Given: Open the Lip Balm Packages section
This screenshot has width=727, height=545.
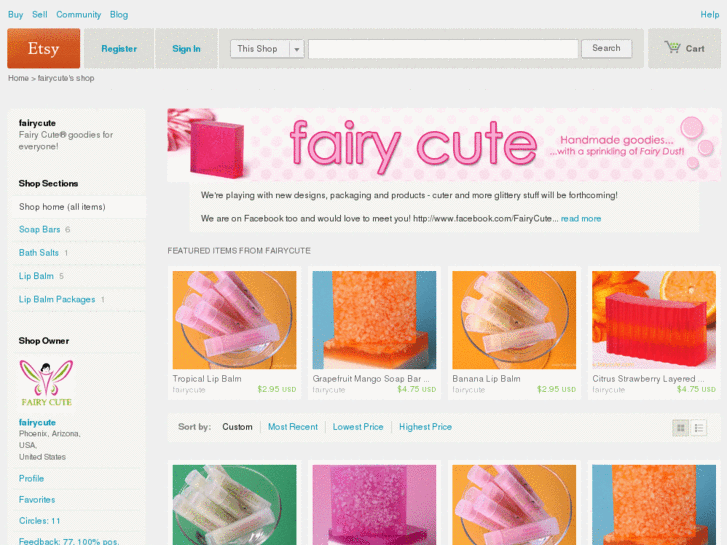Looking at the screenshot, I should (57, 299).
